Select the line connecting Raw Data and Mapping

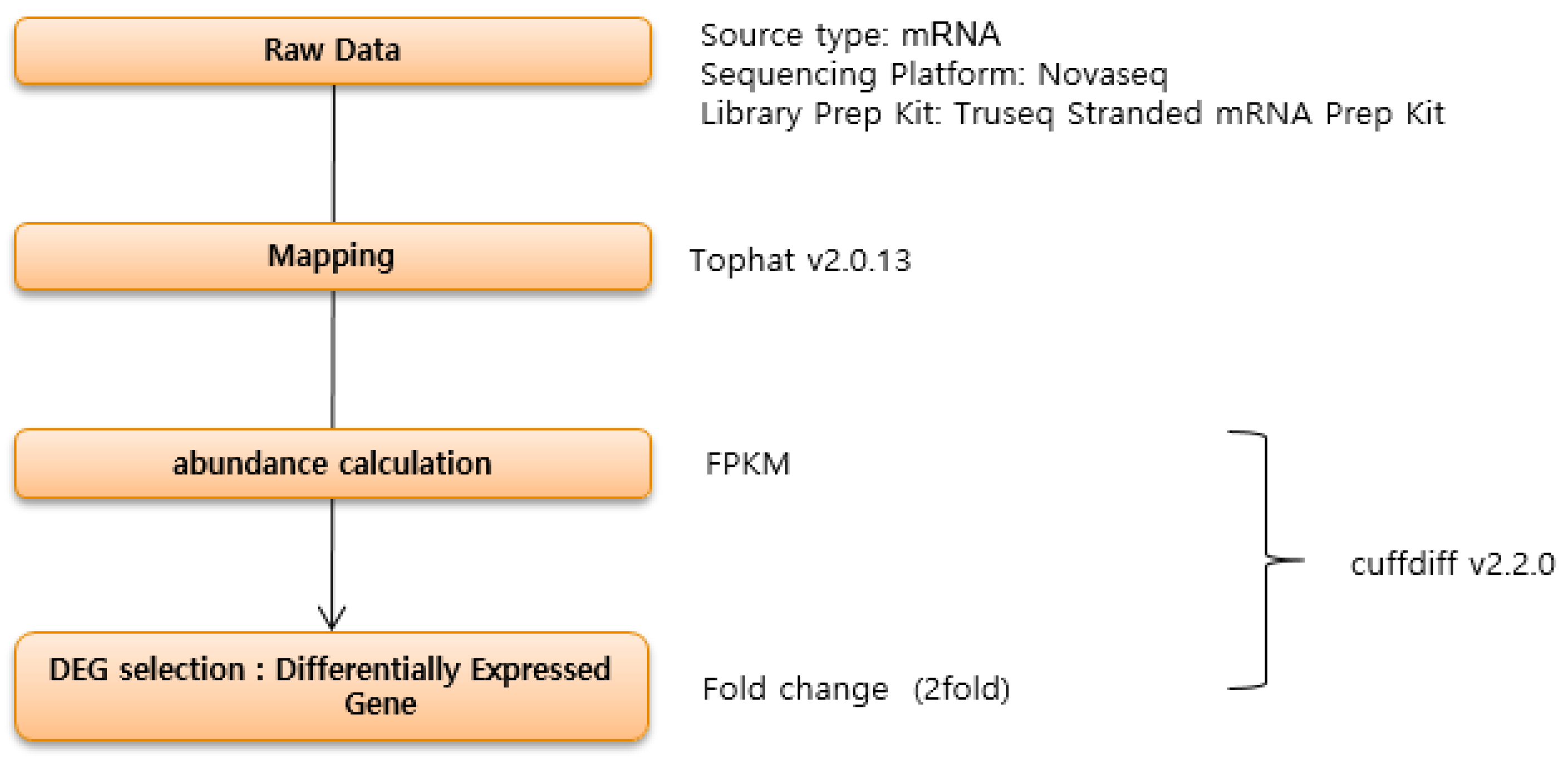click(334, 153)
